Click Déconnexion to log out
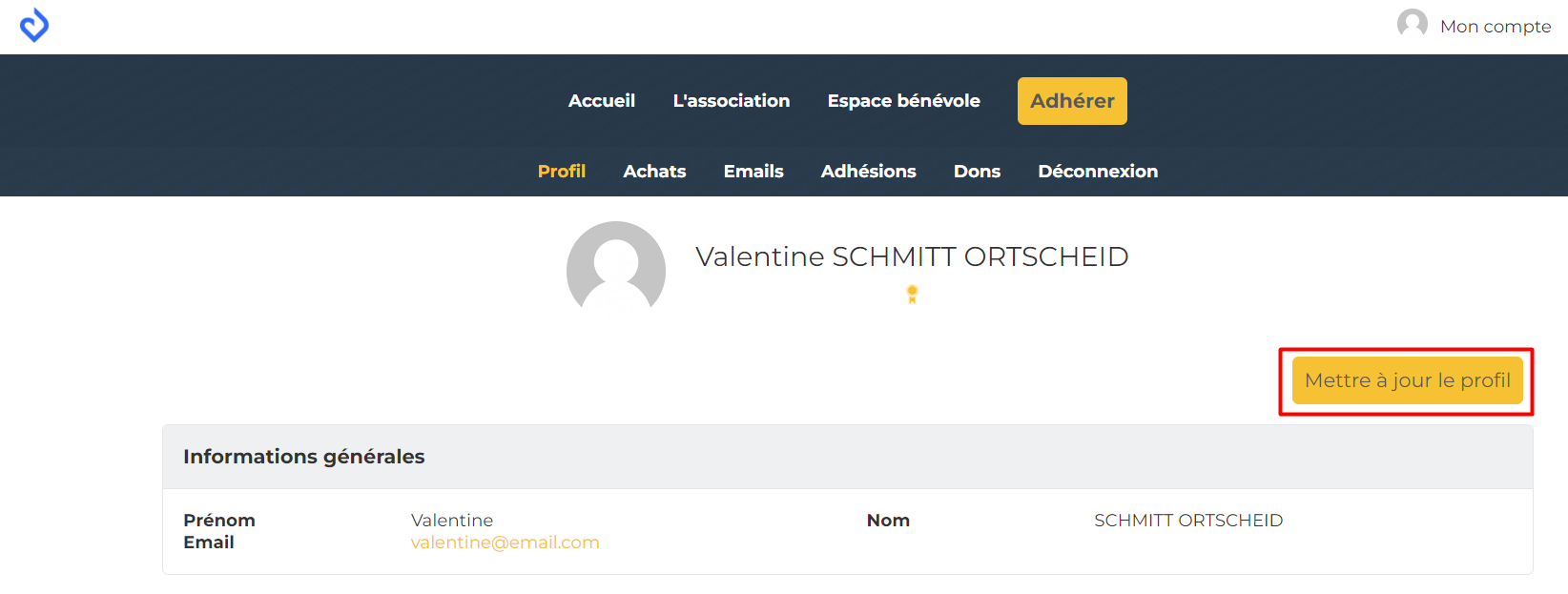This screenshot has height=594, width=1568. pyautogui.click(x=1098, y=172)
